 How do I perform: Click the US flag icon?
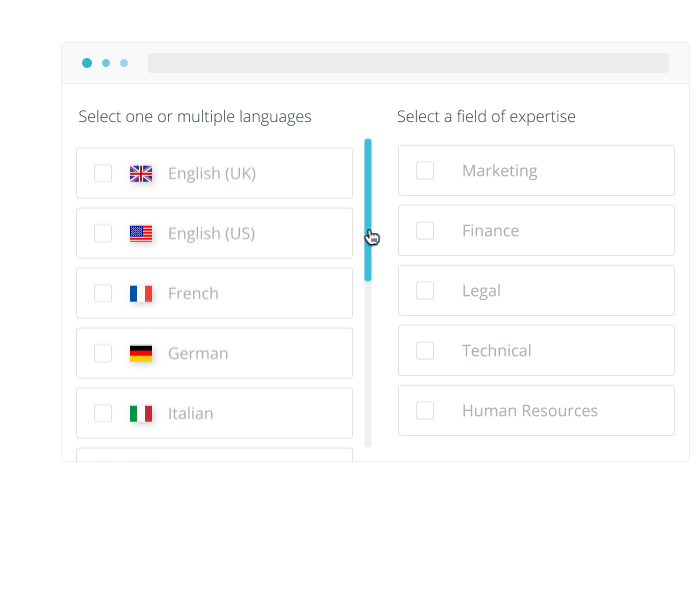coord(141,234)
